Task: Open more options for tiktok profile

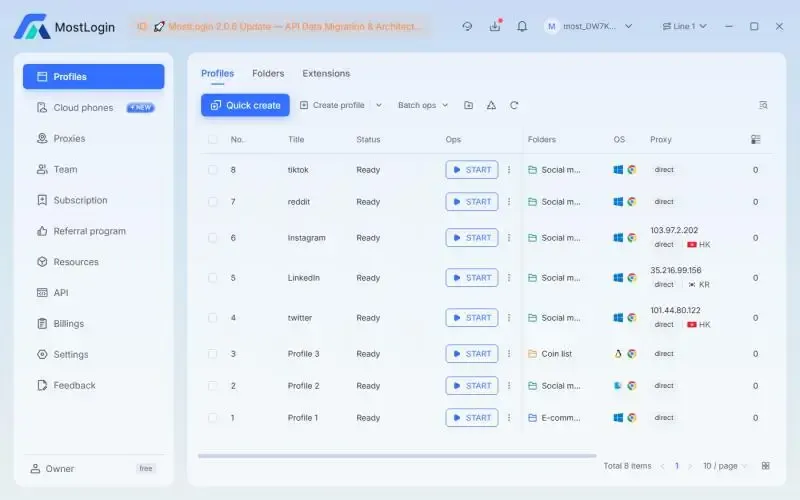Action: [509, 170]
